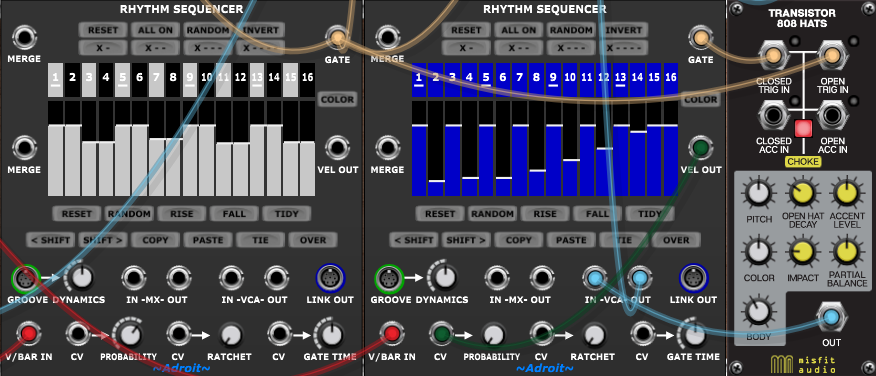
Task: Click the step 8 velocity bar, left sequencer
Action: pyautogui.click(x=173, y=149)
